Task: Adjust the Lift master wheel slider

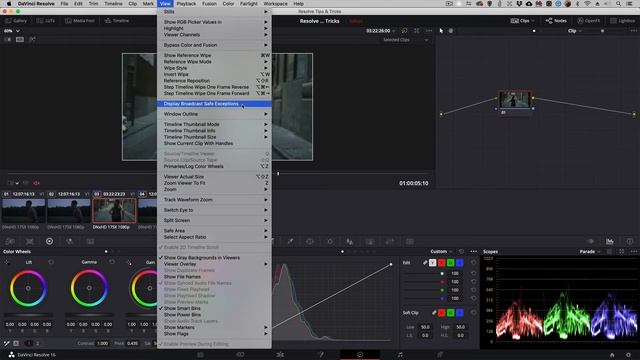Action: pyautogui.click(x=28, y=315)
